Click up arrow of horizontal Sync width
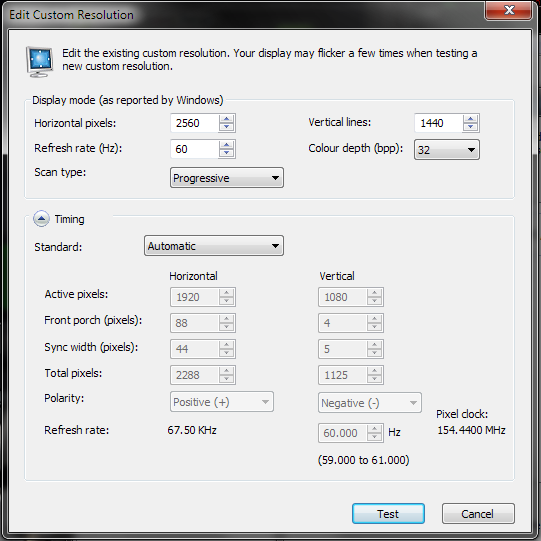Image resolution: width=541 pixels, height=541 pixels. point(227,345)
